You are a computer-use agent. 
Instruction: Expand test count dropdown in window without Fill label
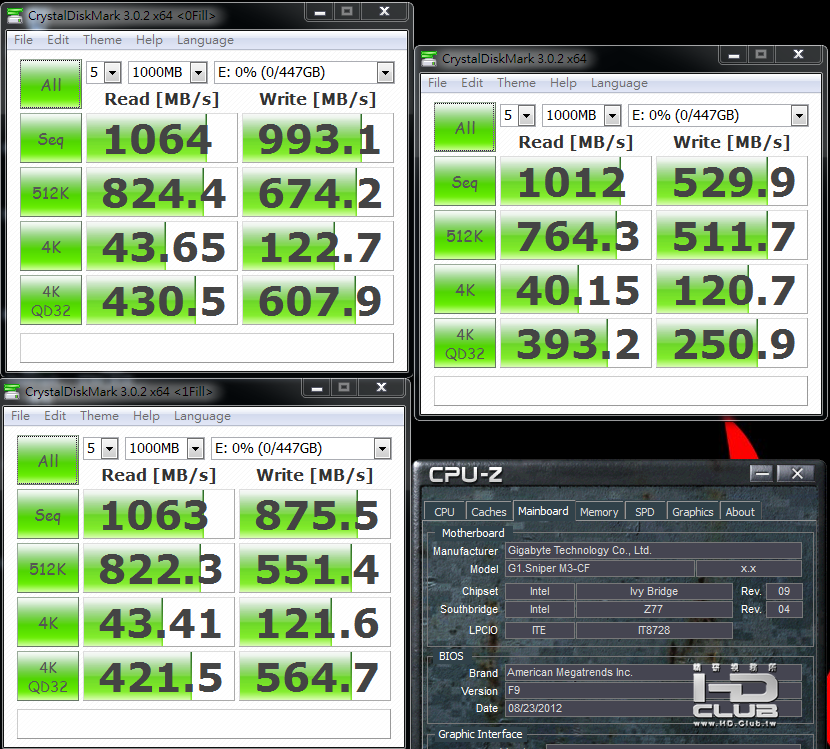point(526,115)
